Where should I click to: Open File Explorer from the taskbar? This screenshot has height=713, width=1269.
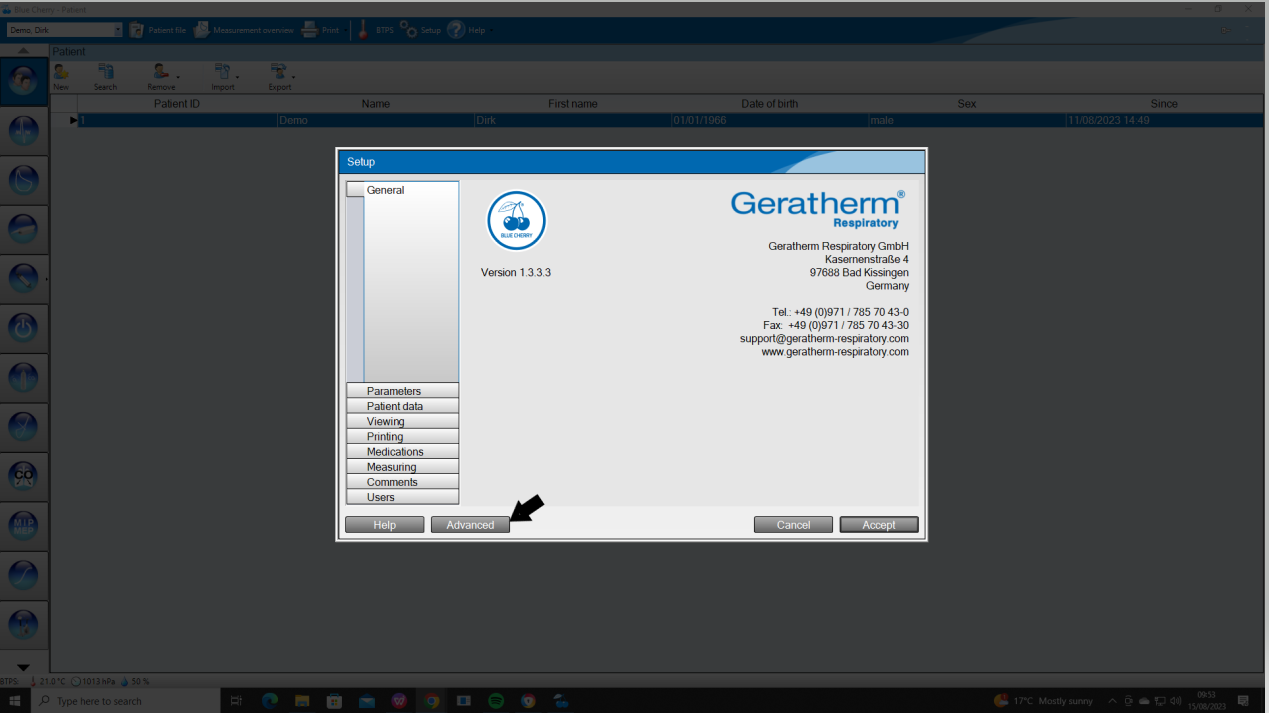point(302,701)
